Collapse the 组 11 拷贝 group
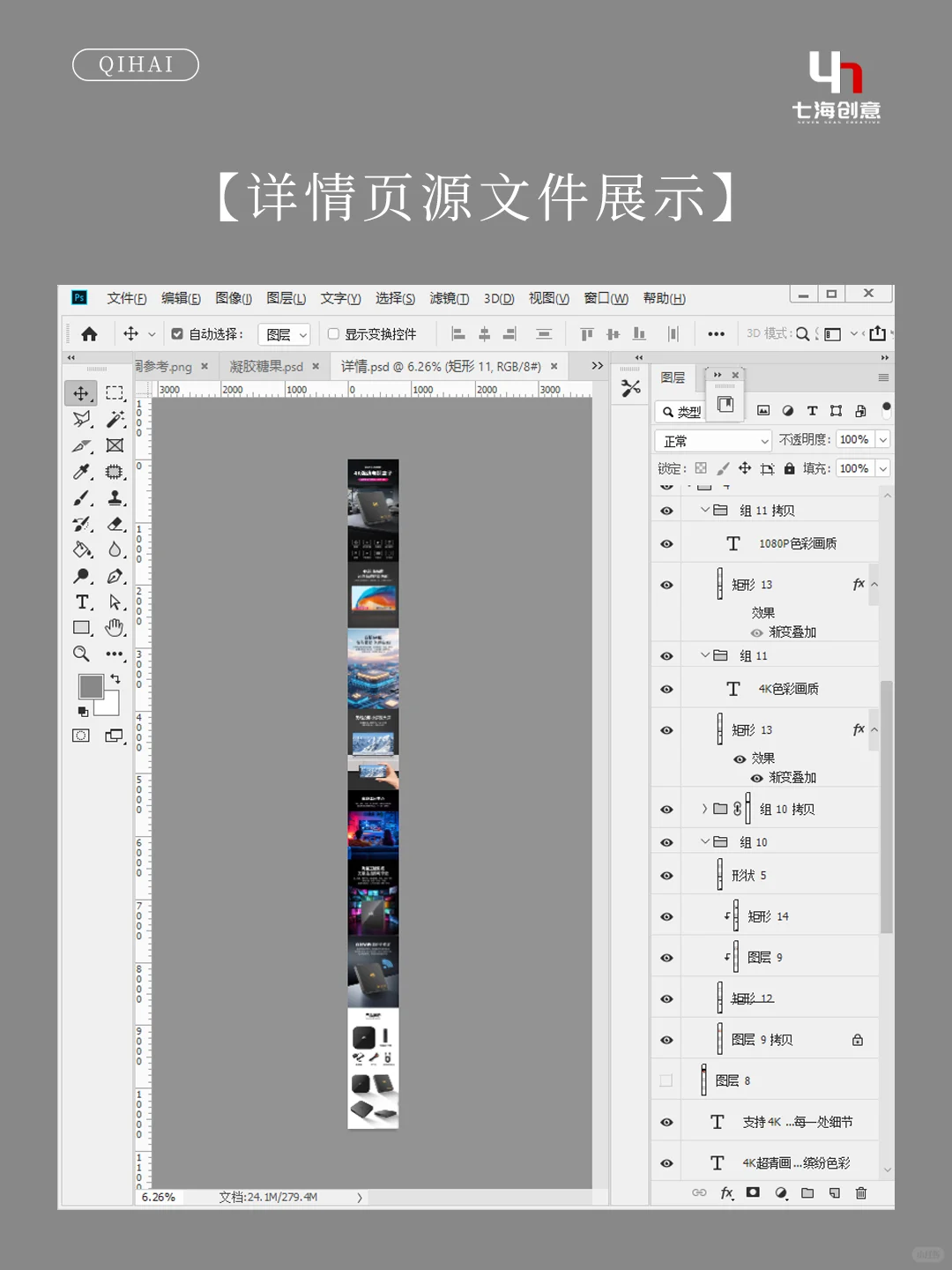952x1270 pixels. pos(705,510)
